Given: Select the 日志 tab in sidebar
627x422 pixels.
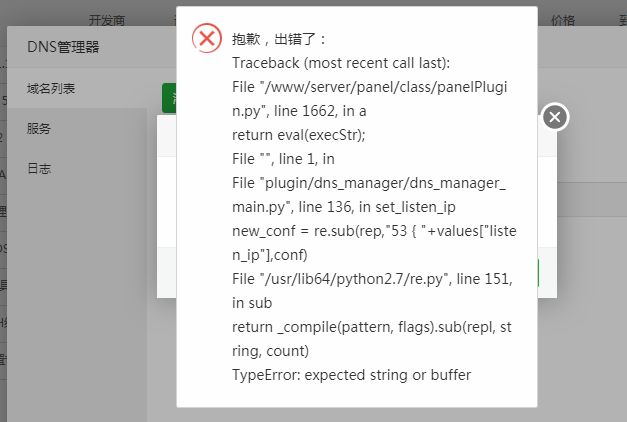Looking at the screenshot, I should coord(39,168).
